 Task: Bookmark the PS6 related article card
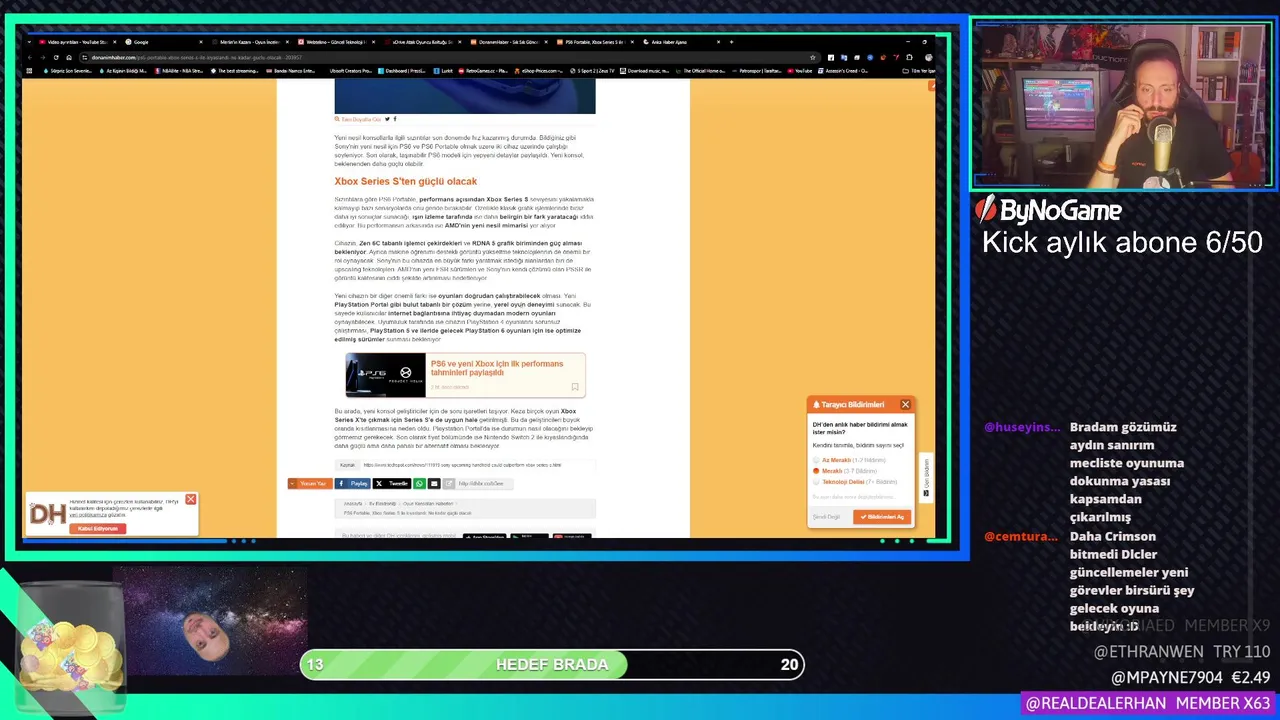575,387
